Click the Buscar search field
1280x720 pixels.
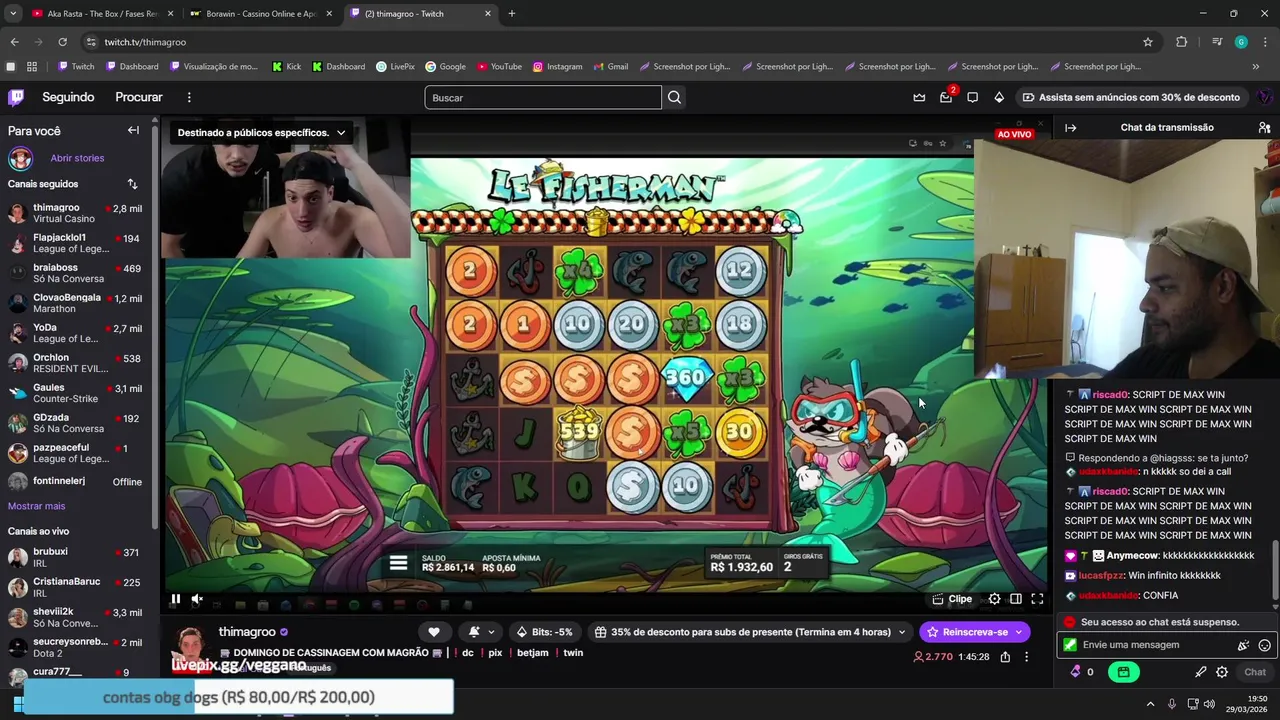[543, 97]
